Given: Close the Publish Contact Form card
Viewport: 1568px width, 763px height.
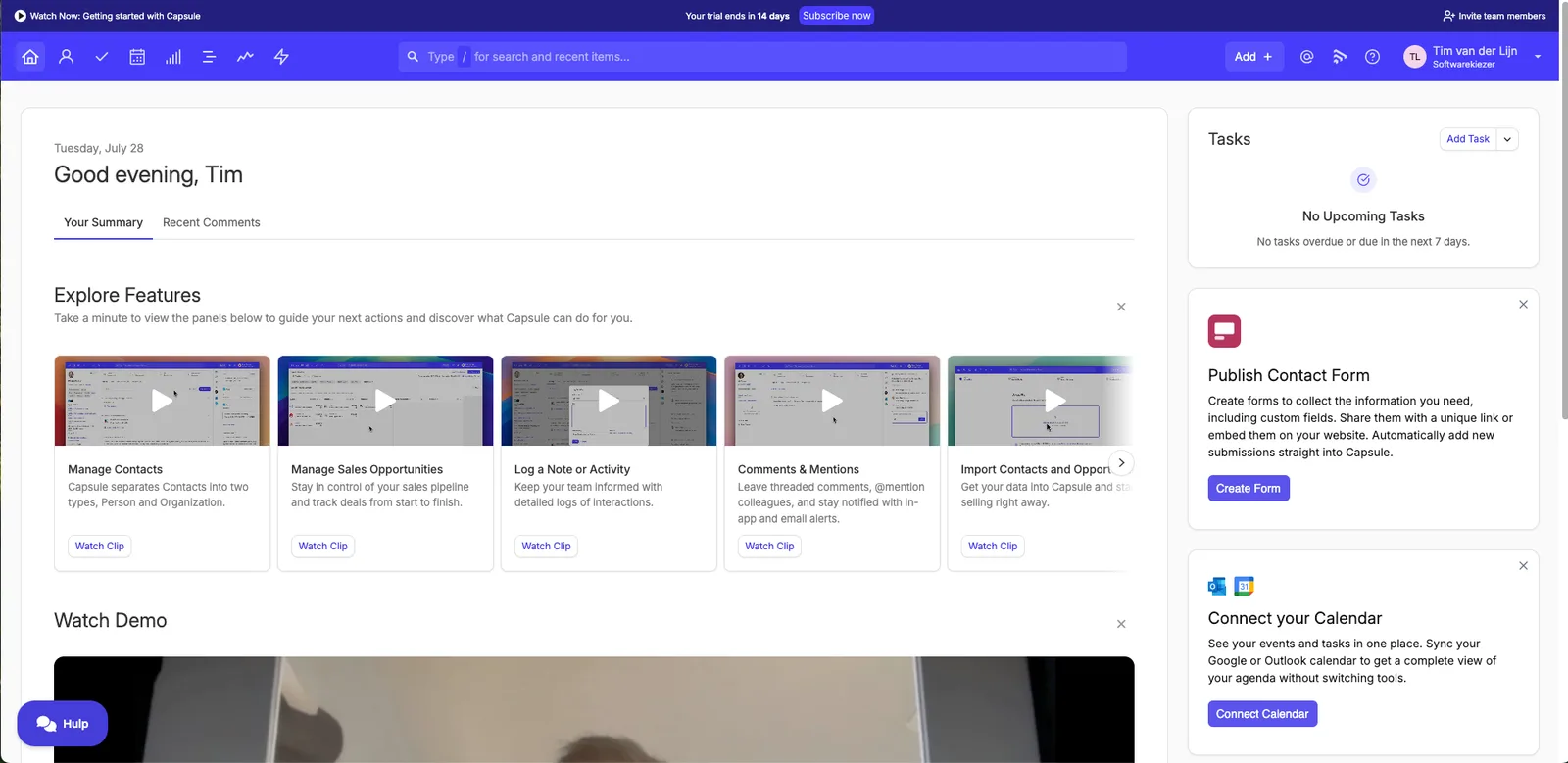Looking at the screenshot, I should pos(1523,305).
